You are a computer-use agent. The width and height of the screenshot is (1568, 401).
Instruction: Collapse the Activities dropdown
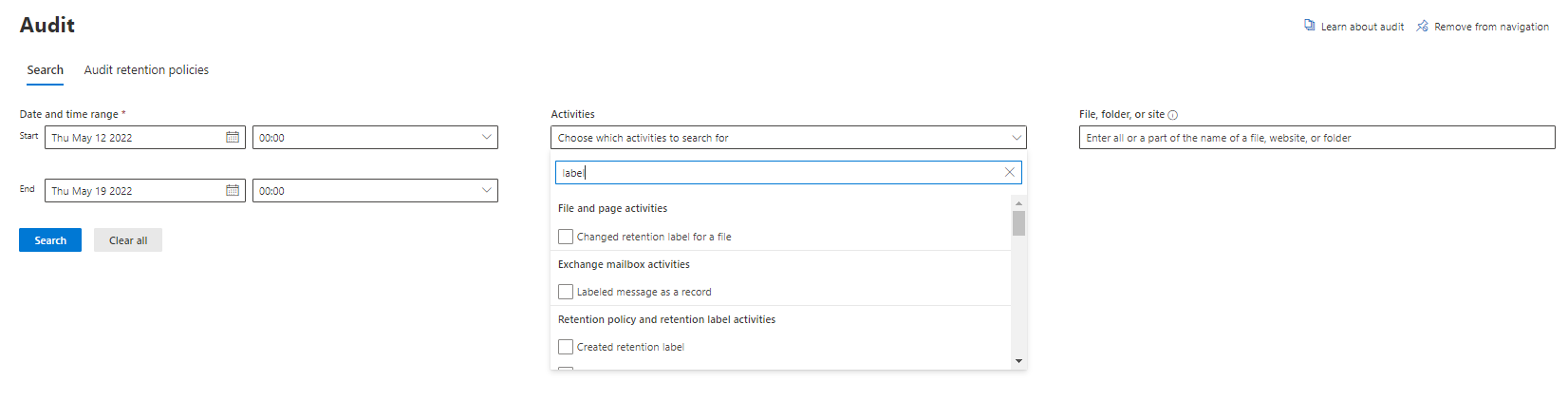click(1017, 138)
